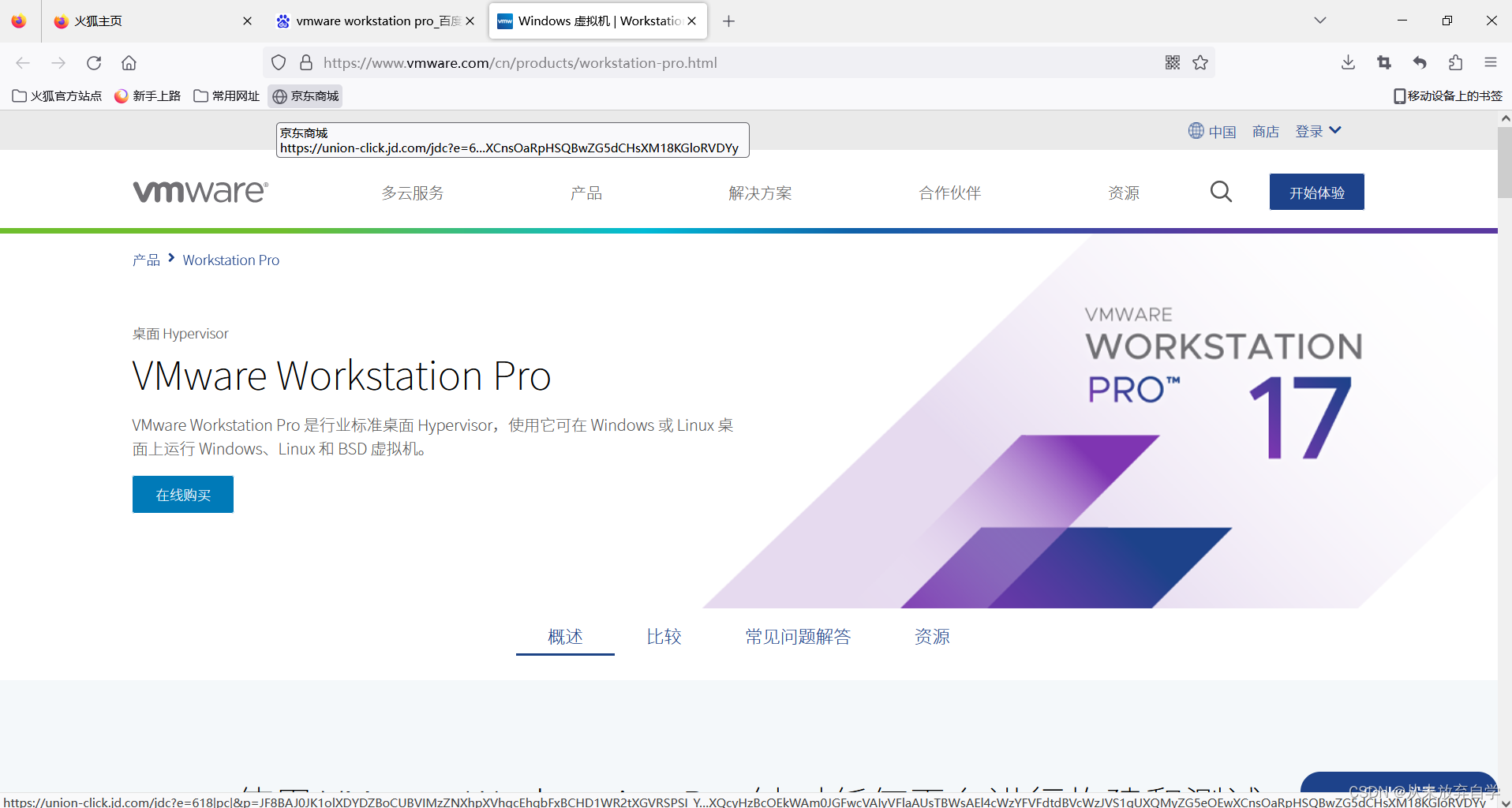Open the extensions puzzle icon
Viewport: 1512px width, 808px height.
pyautogui.click(x=1455, y=63)
